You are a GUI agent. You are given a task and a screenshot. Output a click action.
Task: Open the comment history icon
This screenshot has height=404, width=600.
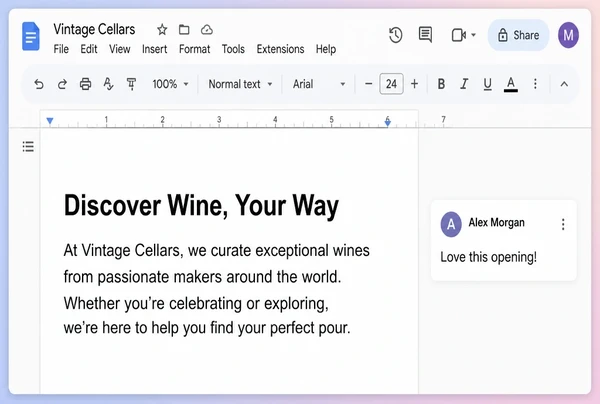click(425, 35)
